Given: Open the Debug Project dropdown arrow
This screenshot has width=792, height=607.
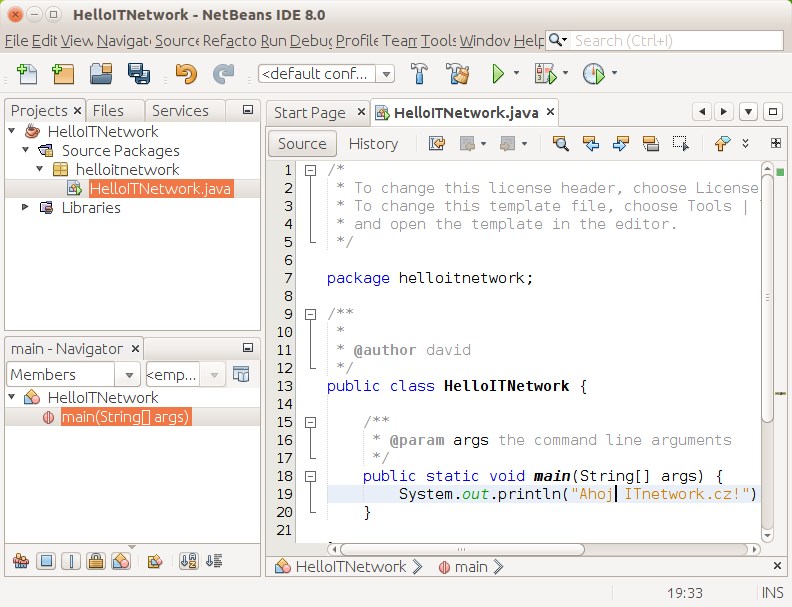Looking at the screenshot, I should click(565, 73).
